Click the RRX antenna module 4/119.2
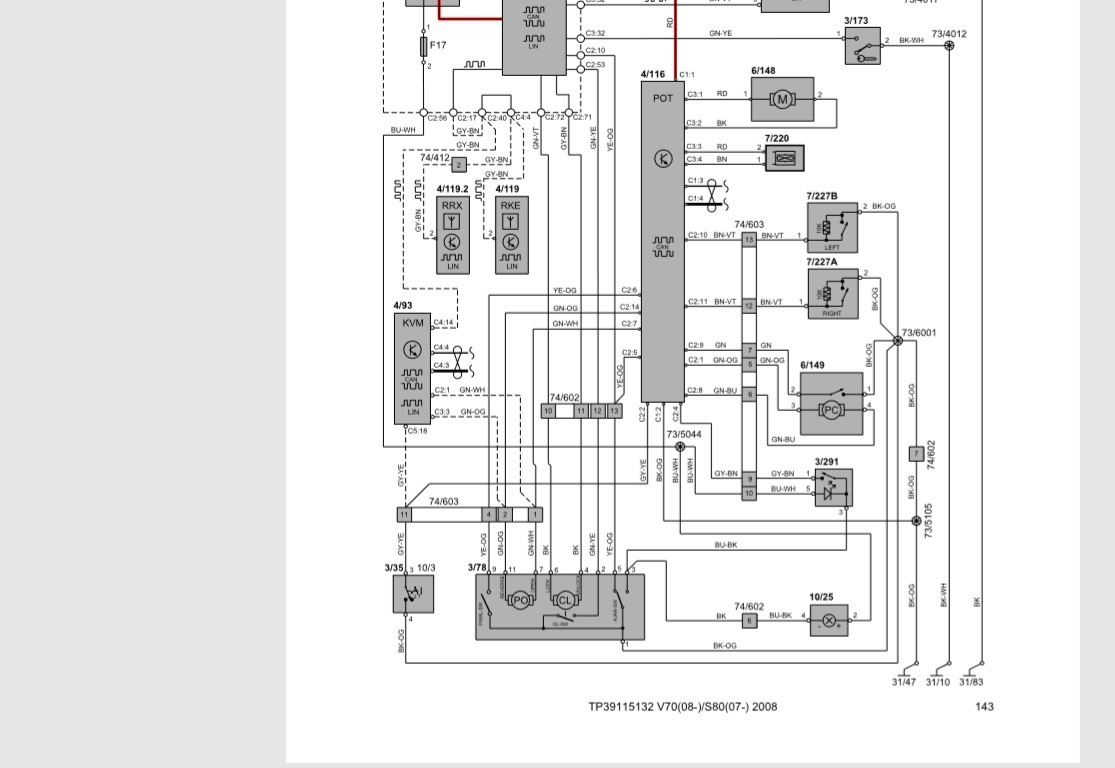The image size is (1115, 768). (452, 236)
